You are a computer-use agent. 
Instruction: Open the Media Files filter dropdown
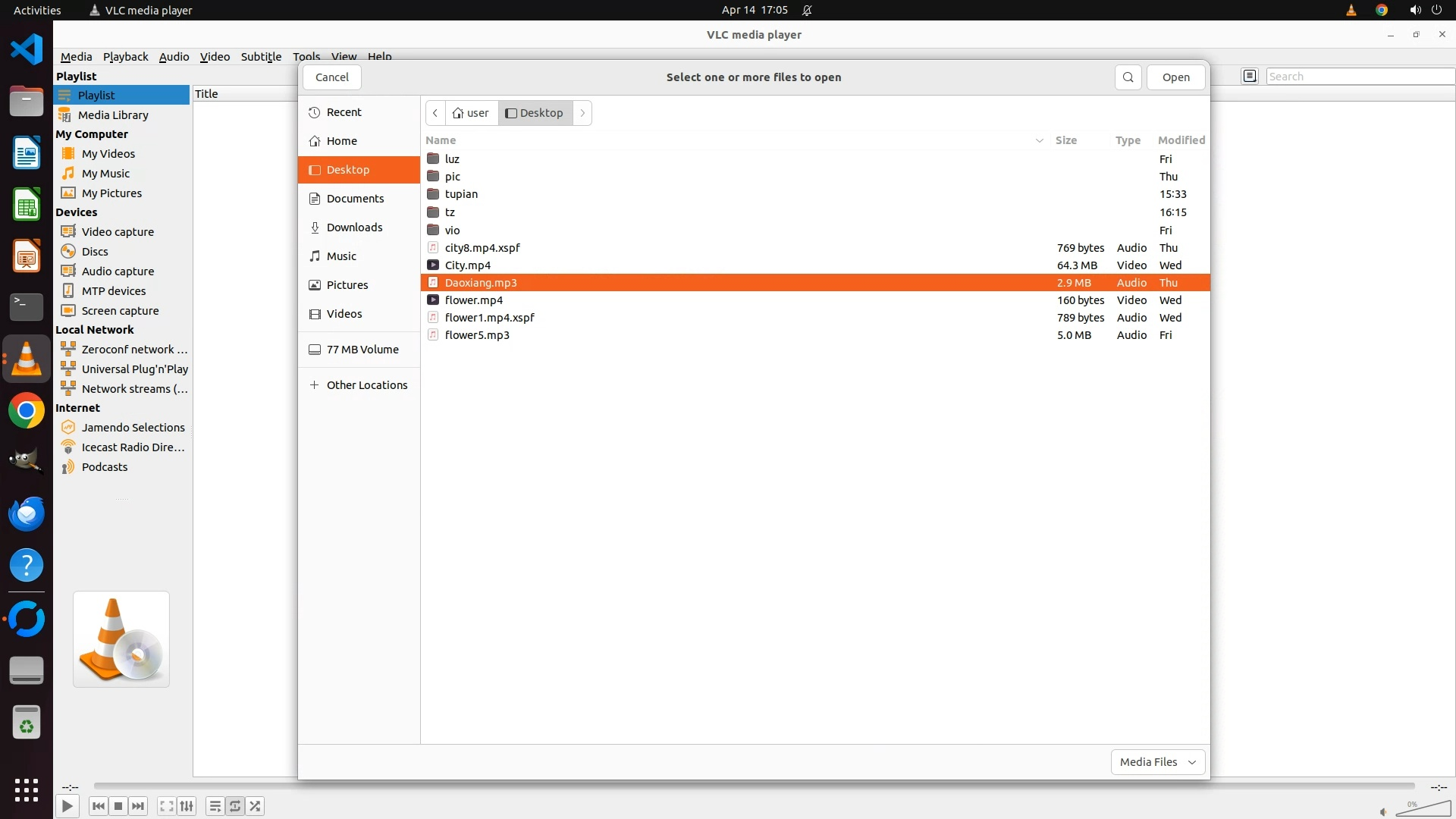tap(1157, 761)
